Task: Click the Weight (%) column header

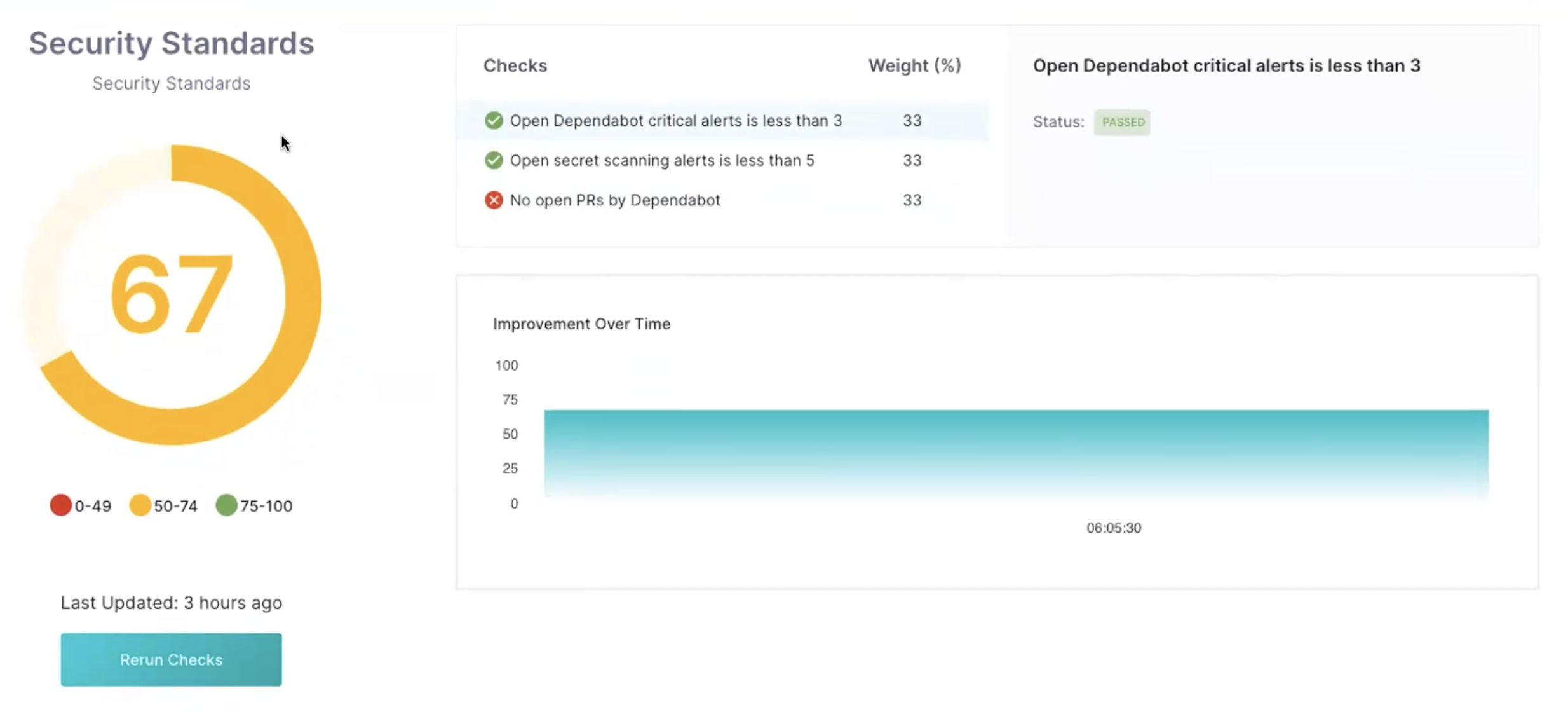Action: [x=914, y=65]
